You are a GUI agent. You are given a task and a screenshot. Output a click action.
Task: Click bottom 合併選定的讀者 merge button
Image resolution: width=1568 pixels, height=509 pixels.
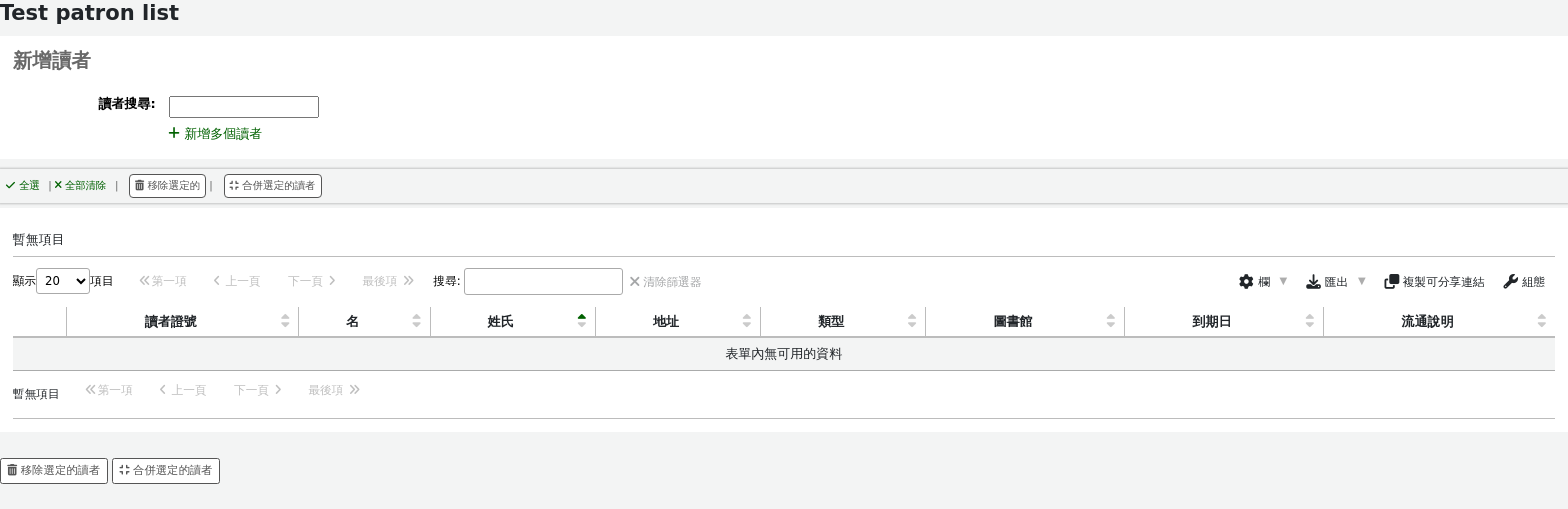click(x=166, y=471)
